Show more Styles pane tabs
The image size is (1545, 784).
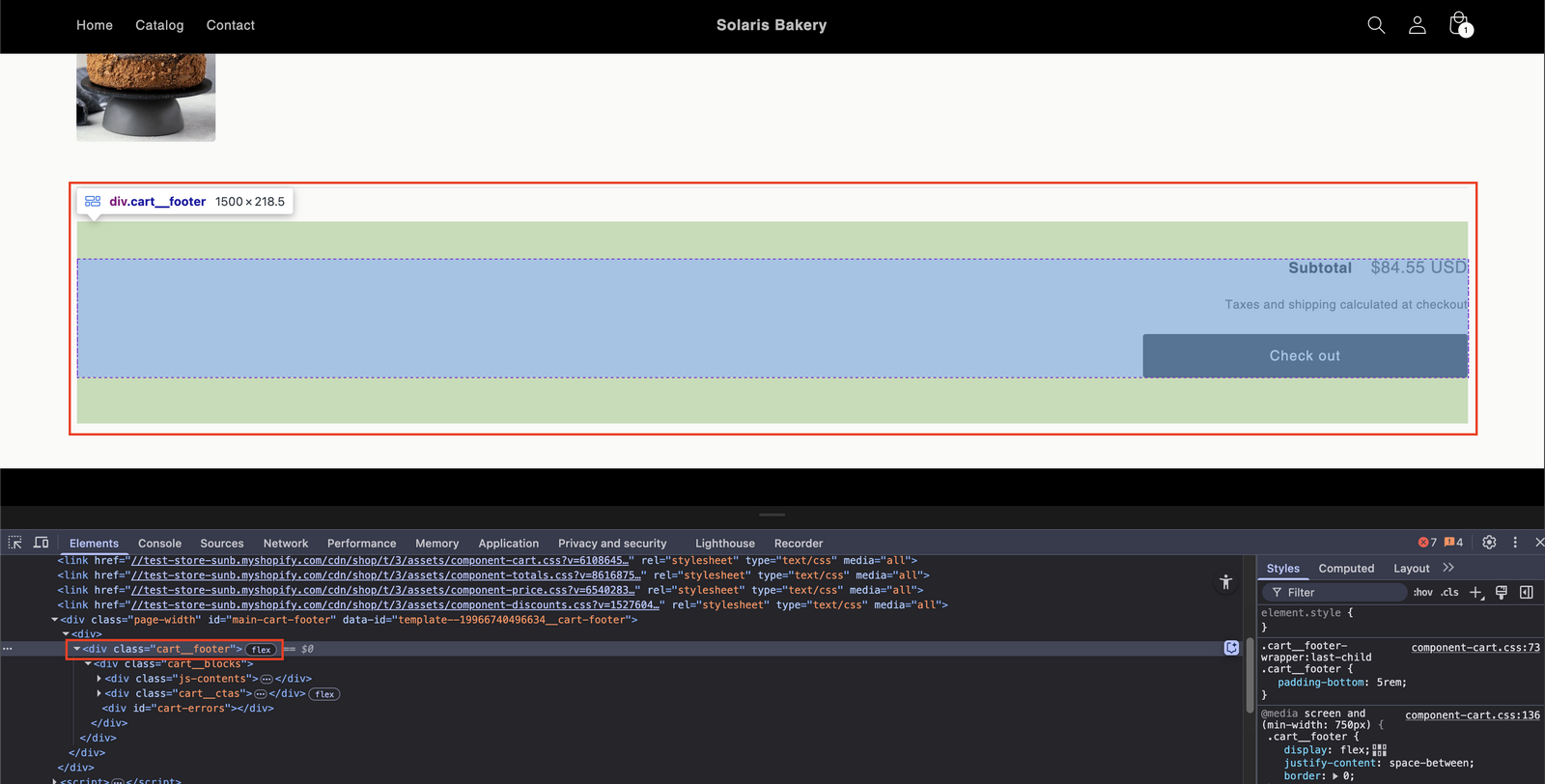coord(1448,568)
